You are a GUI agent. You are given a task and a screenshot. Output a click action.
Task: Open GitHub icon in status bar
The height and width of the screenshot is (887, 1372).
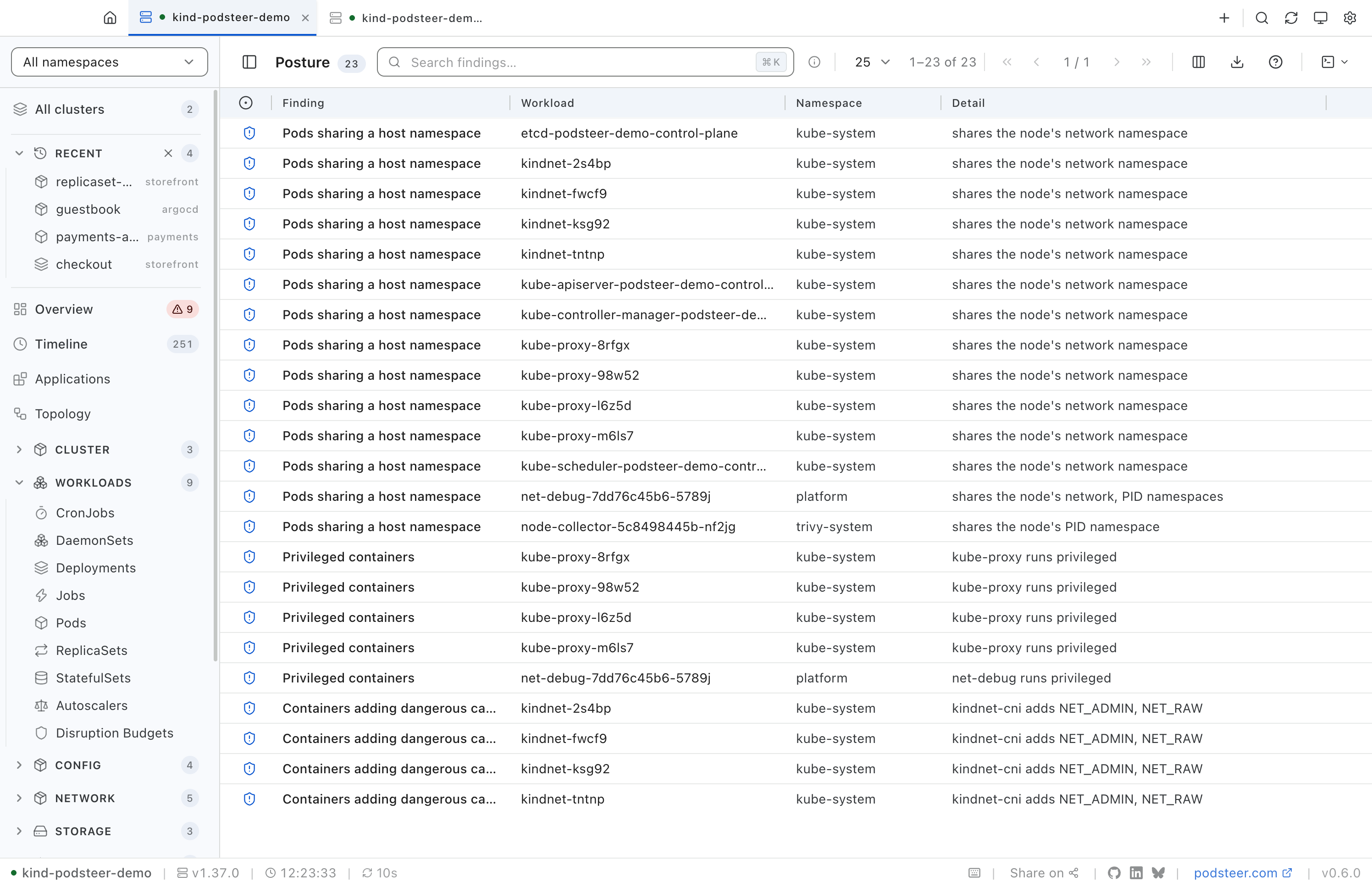pos(1114,873)
